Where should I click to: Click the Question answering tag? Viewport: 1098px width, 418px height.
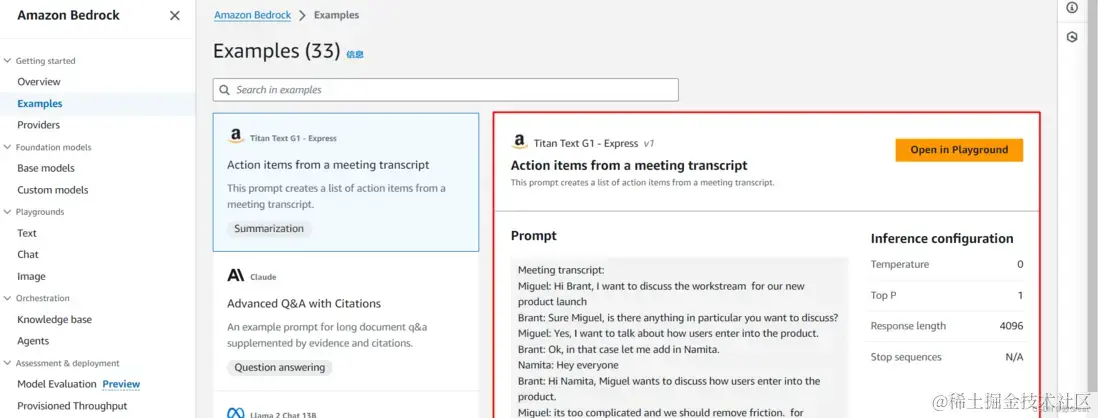point(279,367)
